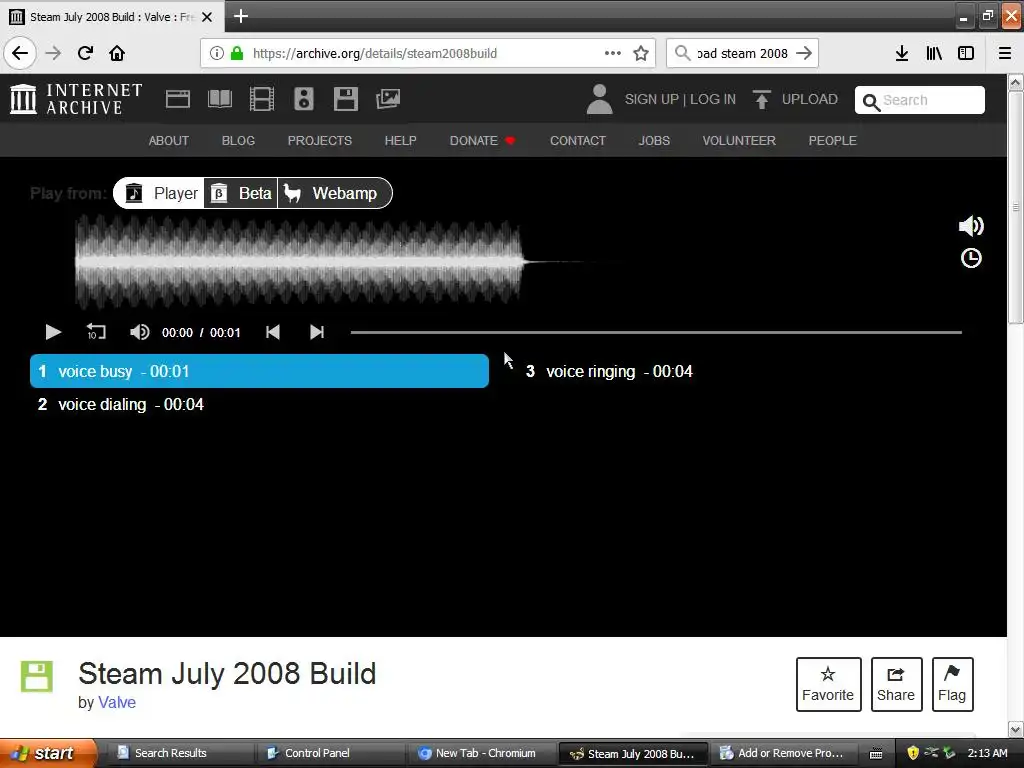This screenshot has height=768, width=1024.
Task: Switch to New Tab - Chromium window
Action: point(480,753)
